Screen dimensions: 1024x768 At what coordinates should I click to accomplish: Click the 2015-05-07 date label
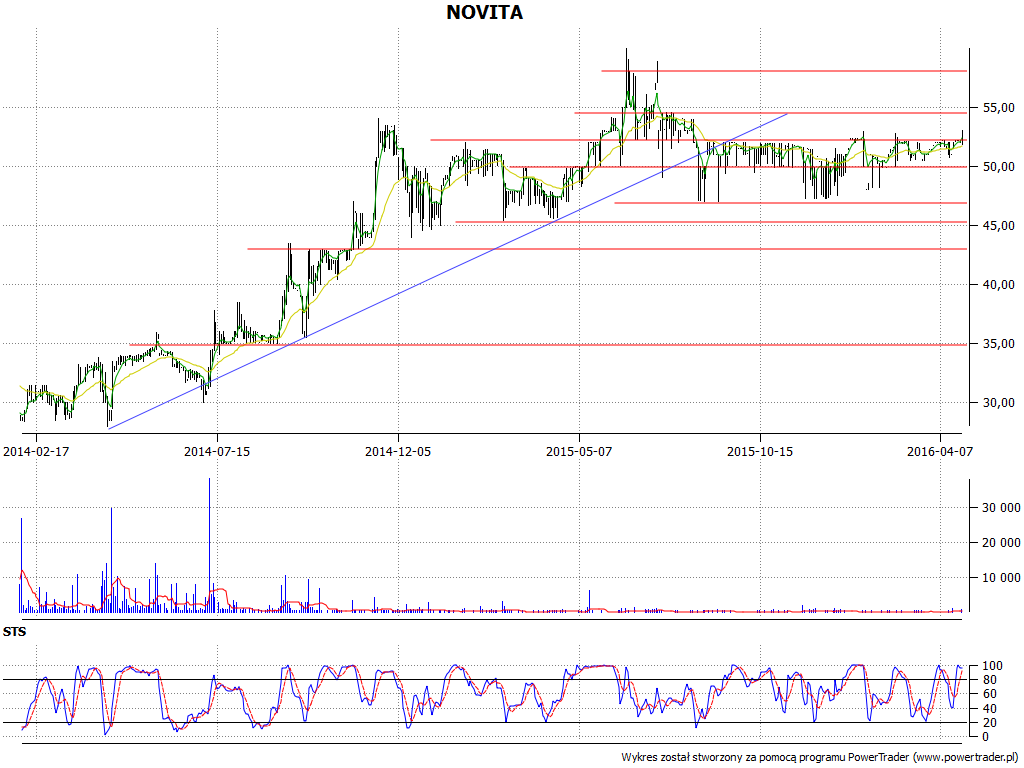[579, 451]
